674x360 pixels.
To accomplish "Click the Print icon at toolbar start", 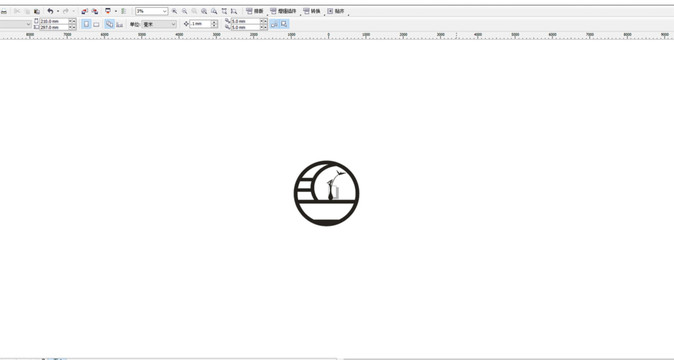I will (3, 11).
